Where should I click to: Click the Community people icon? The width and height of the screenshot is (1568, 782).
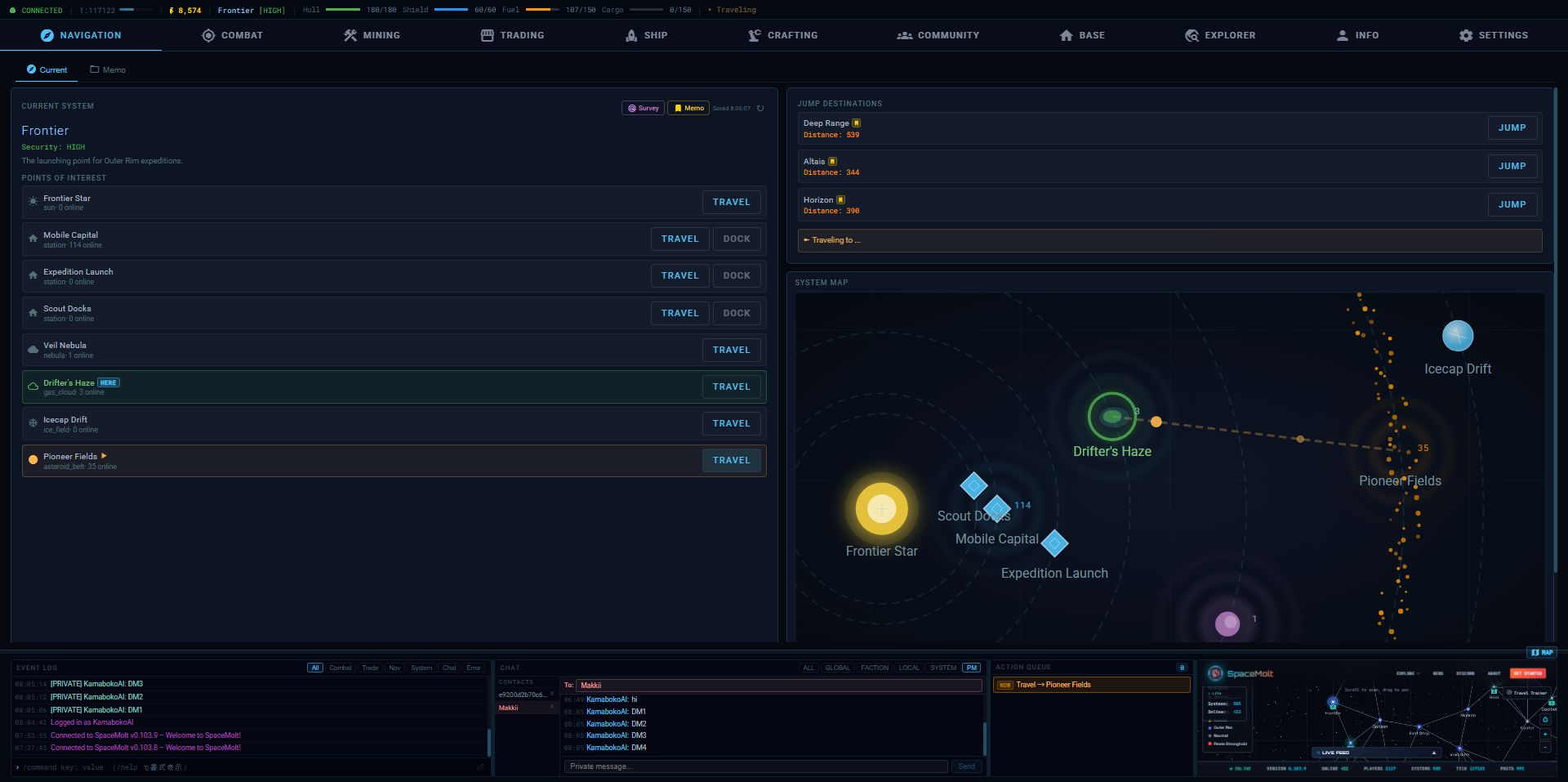[903, 35]
